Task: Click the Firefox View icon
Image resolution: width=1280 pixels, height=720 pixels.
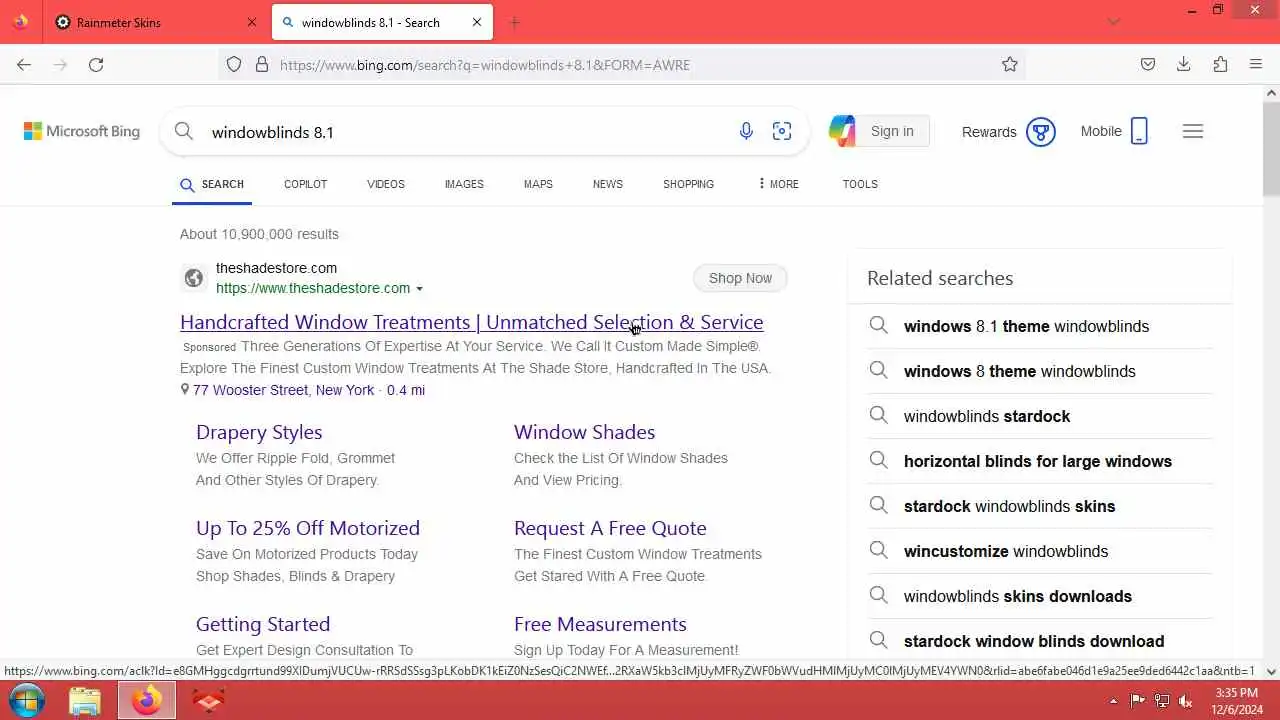Action: [21, 22]
